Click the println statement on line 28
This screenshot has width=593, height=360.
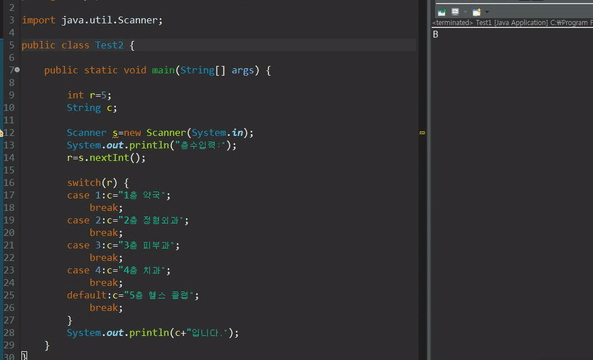(x=153, y=333)
